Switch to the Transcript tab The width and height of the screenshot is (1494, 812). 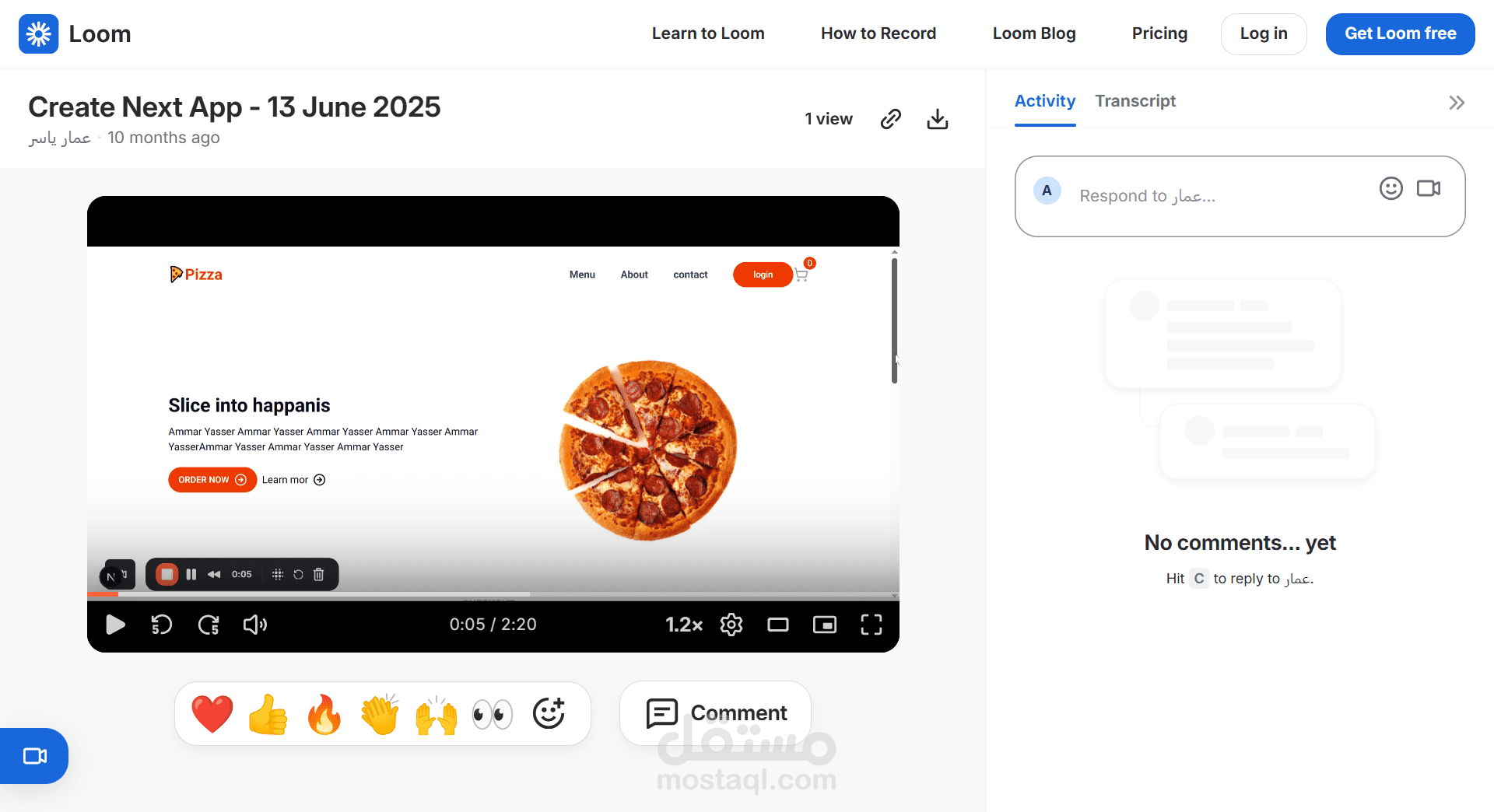[x=1135, y=101]
